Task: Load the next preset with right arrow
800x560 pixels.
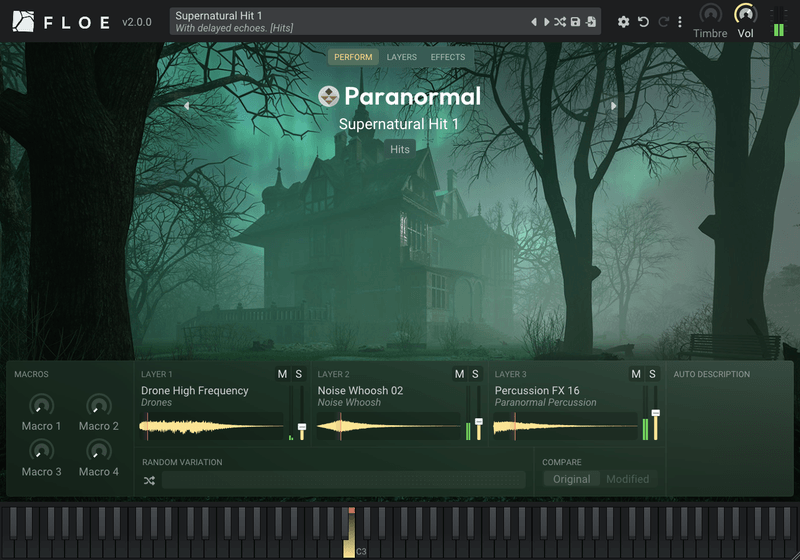Action: (546, 22)
